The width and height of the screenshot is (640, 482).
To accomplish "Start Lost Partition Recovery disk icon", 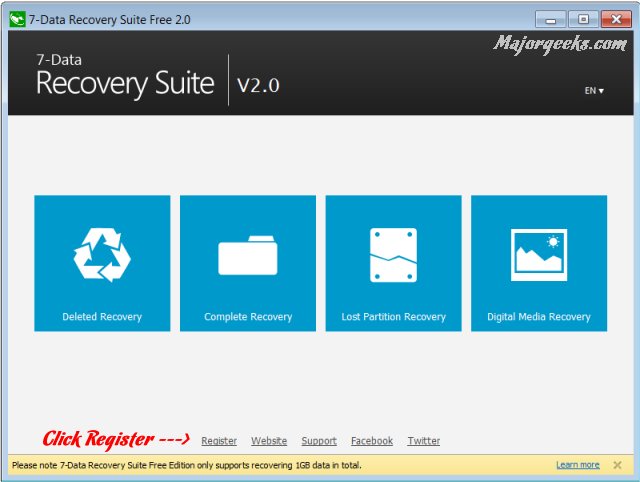I will point(393,255).
